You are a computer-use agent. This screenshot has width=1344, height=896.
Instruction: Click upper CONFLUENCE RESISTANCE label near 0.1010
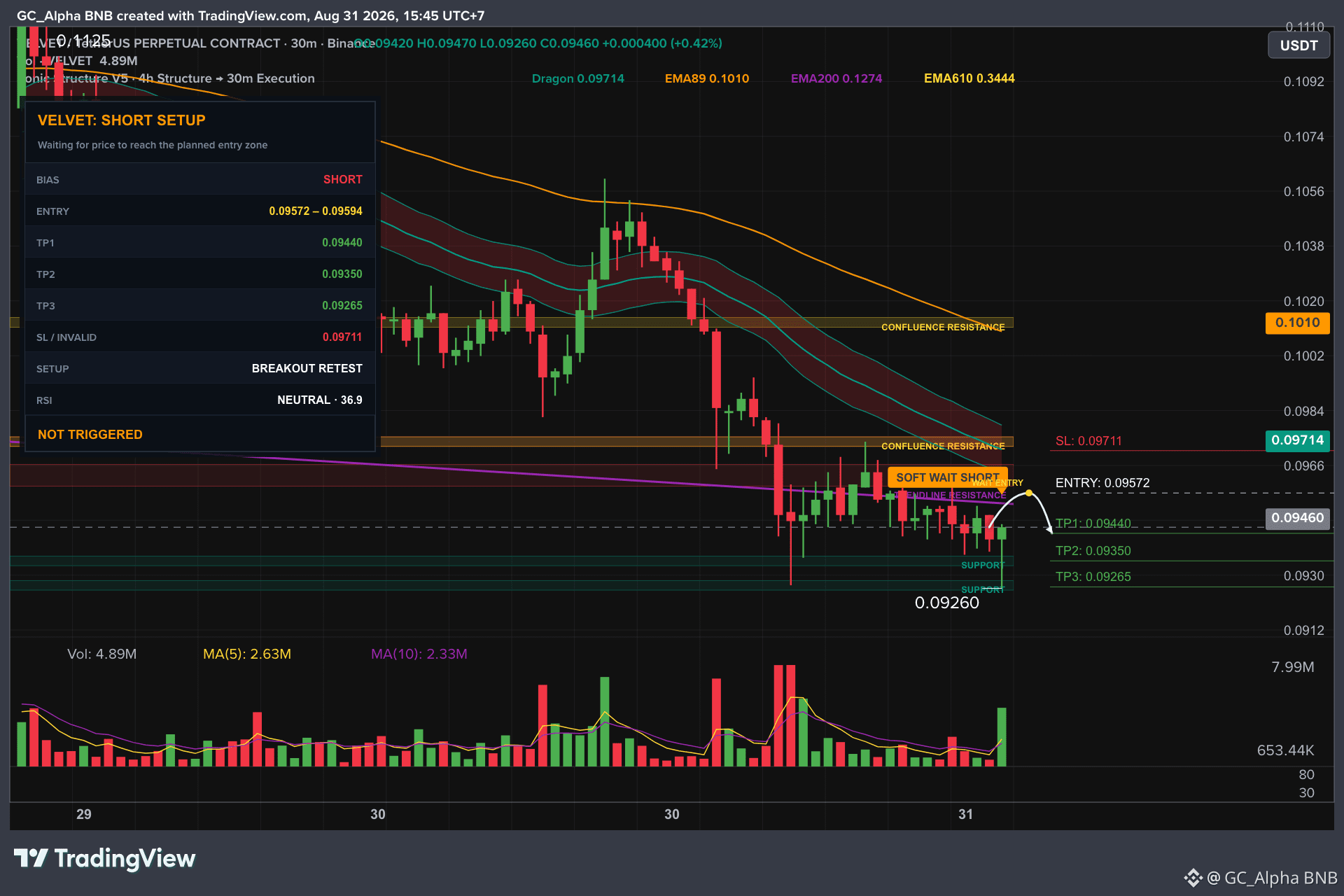click(x=942, y=327)
